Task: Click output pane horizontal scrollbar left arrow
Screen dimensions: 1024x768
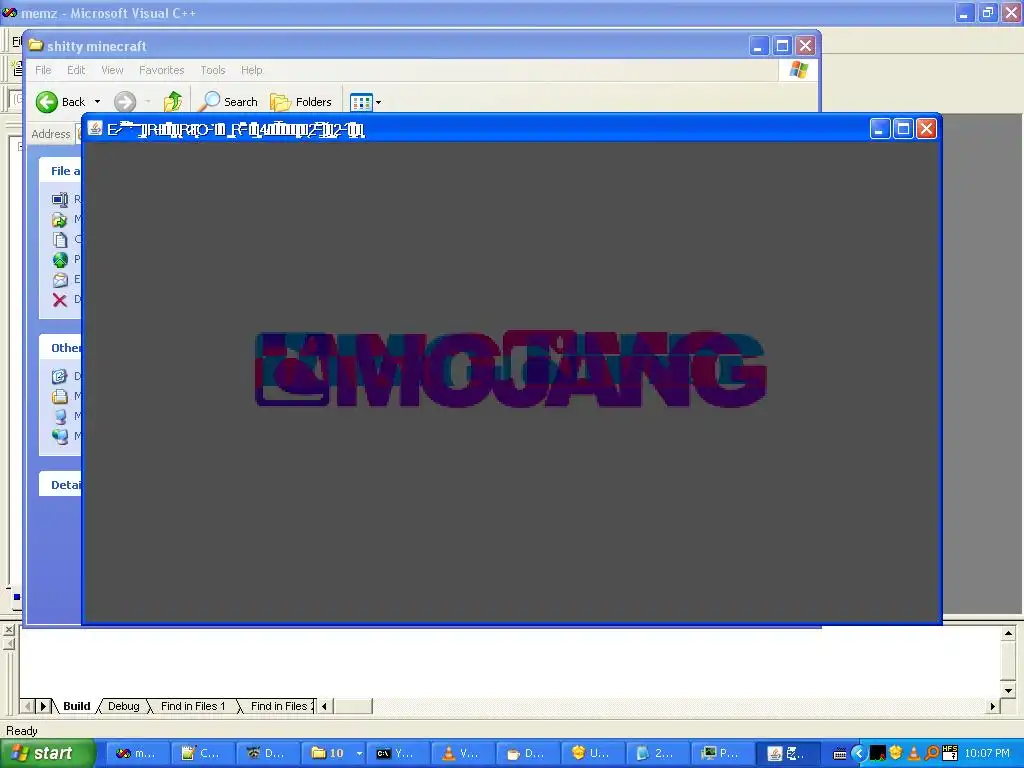Action: [x=324, y=706]
